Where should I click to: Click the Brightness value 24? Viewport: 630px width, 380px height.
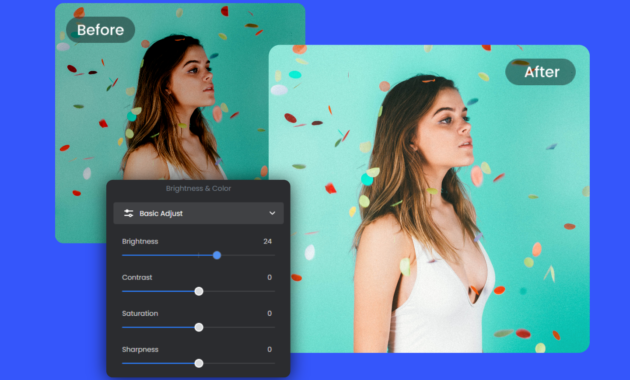268,241
